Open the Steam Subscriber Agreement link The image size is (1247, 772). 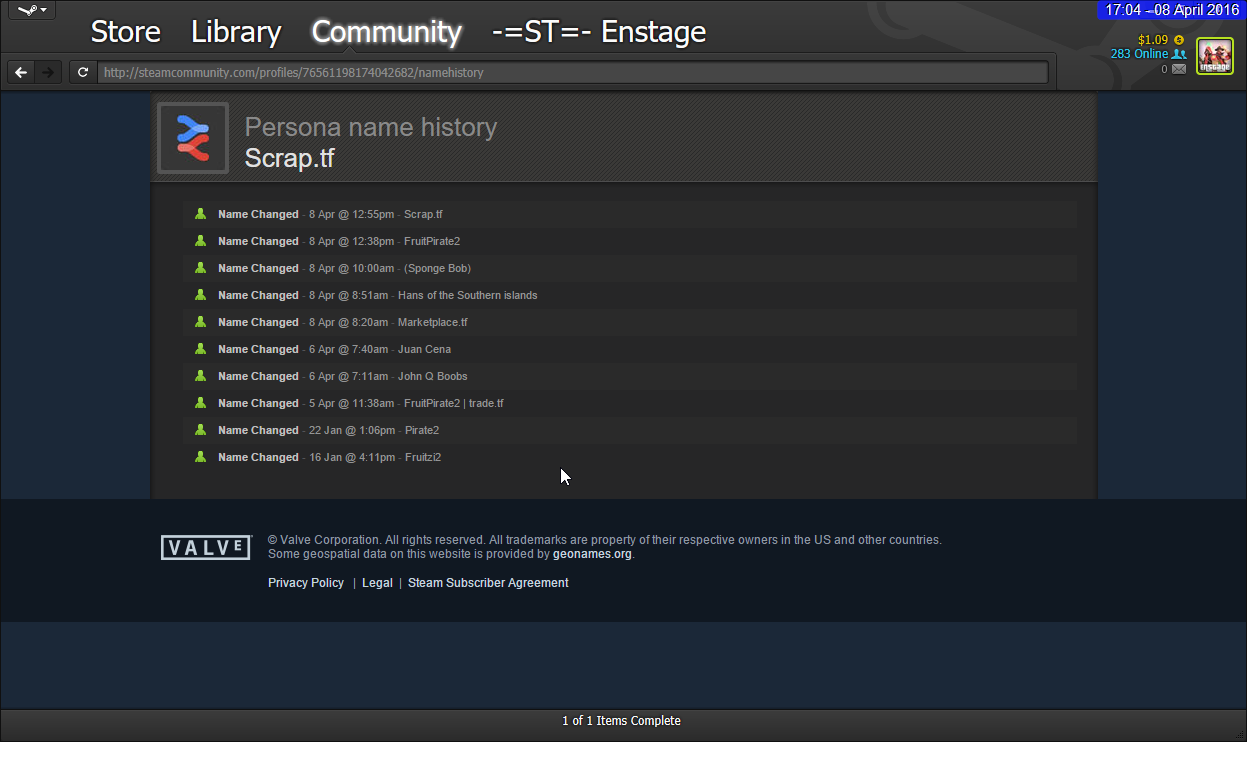pyautogui.click(x=488, y=583)
